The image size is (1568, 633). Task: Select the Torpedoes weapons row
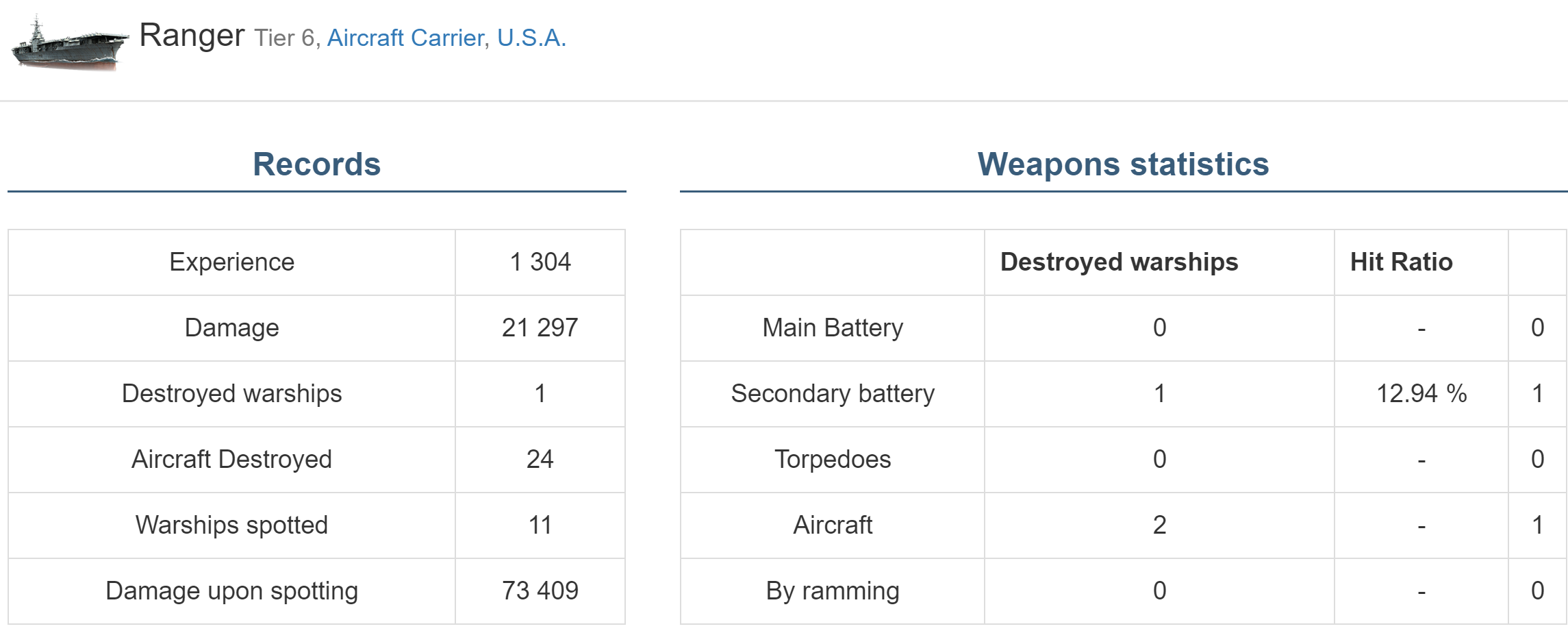[833, 459]
